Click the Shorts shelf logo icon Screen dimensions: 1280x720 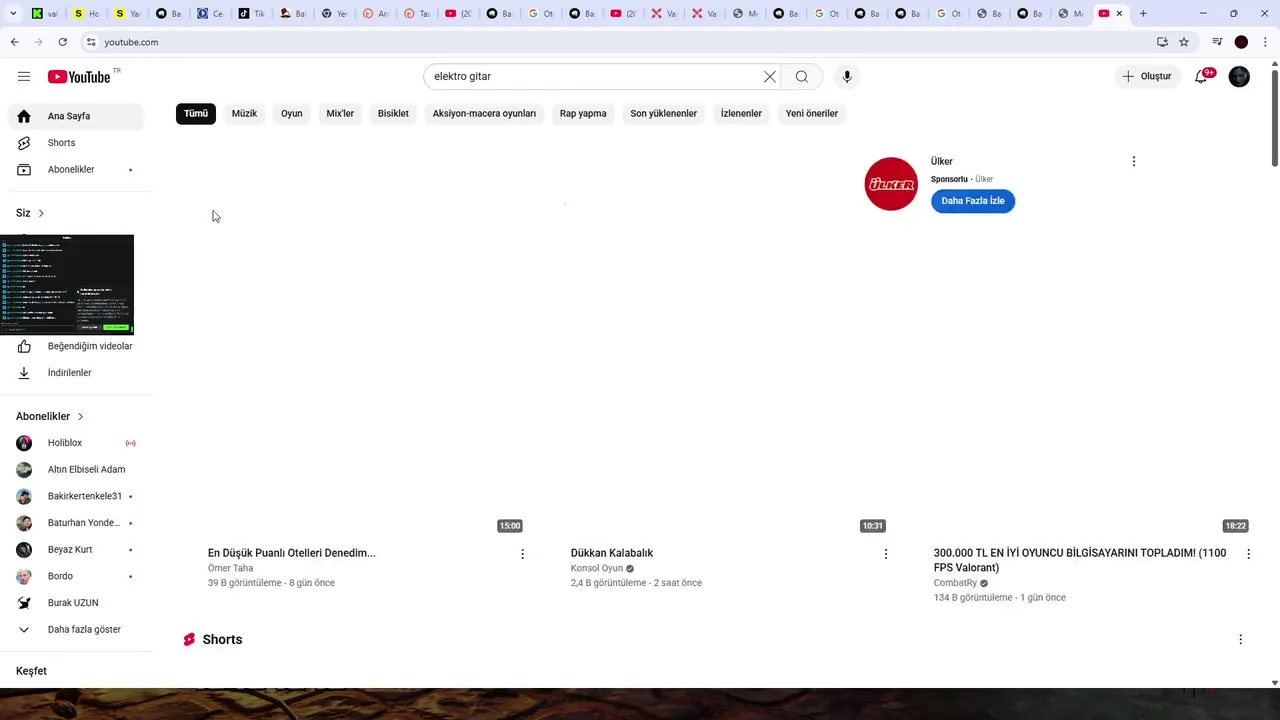coord(189,639)
